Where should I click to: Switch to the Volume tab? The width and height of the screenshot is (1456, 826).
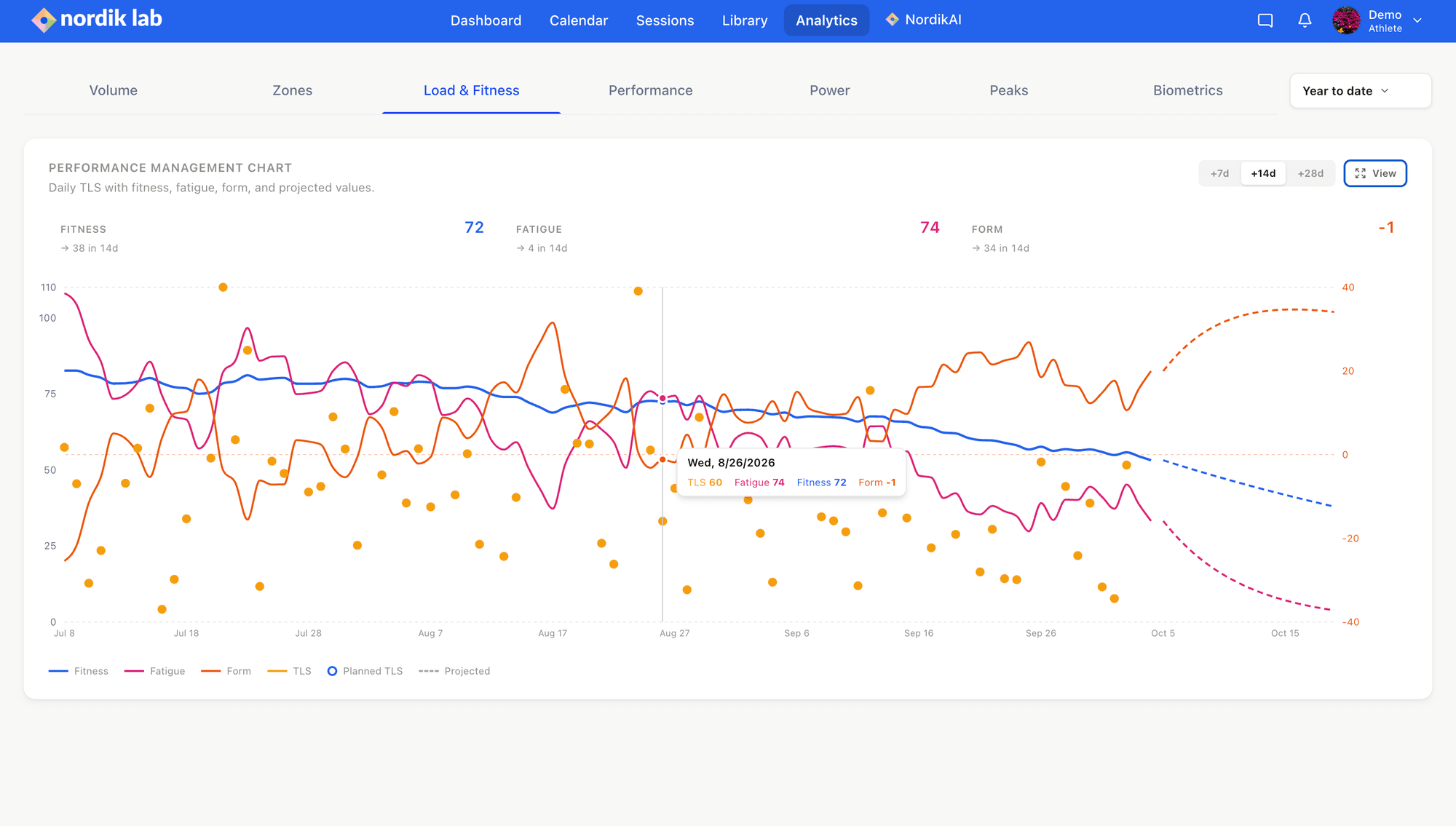[x=114, y=90]
